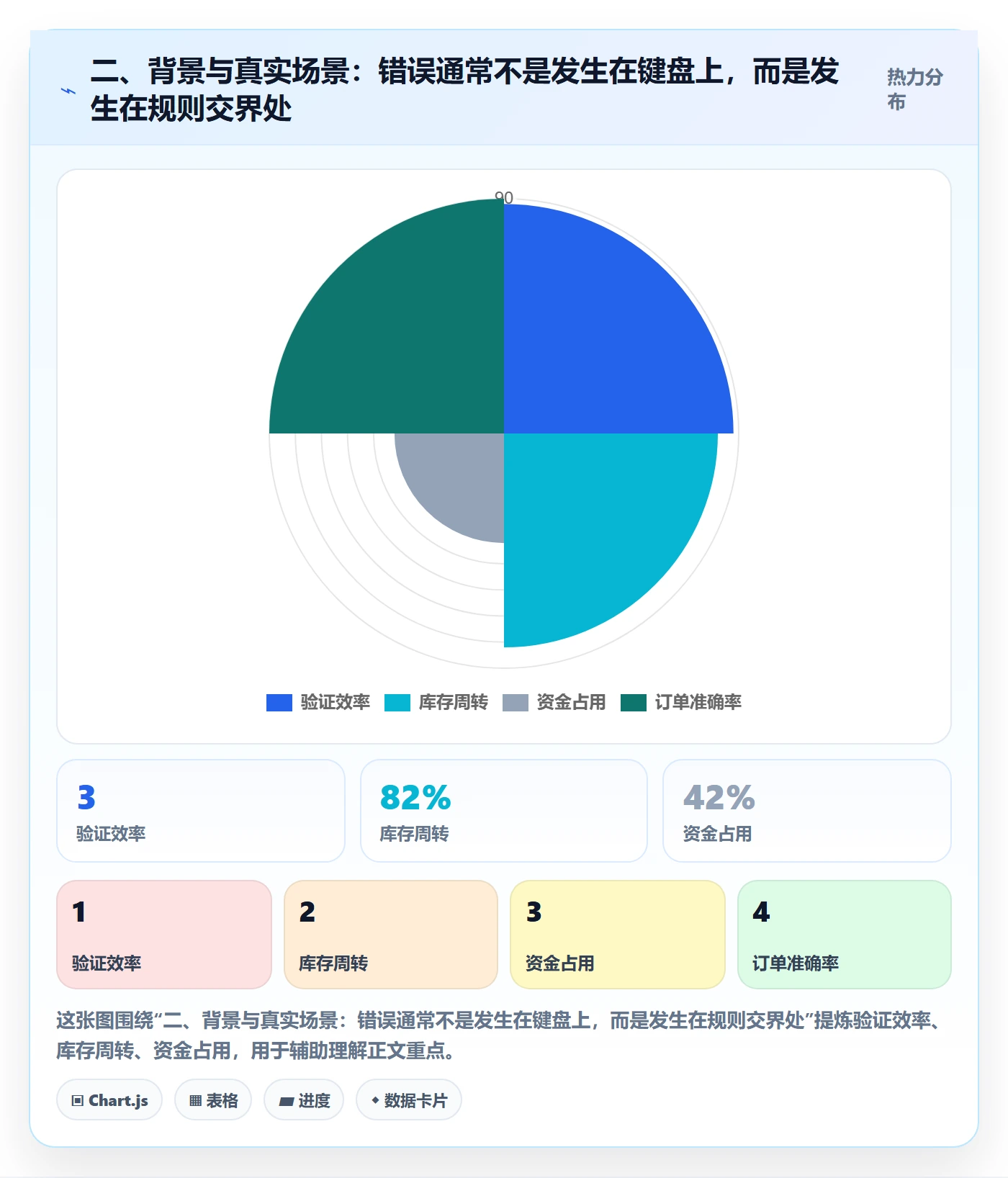Click the section title heading text
The width and height of the screenshot is (1008, 1178).
465,89
